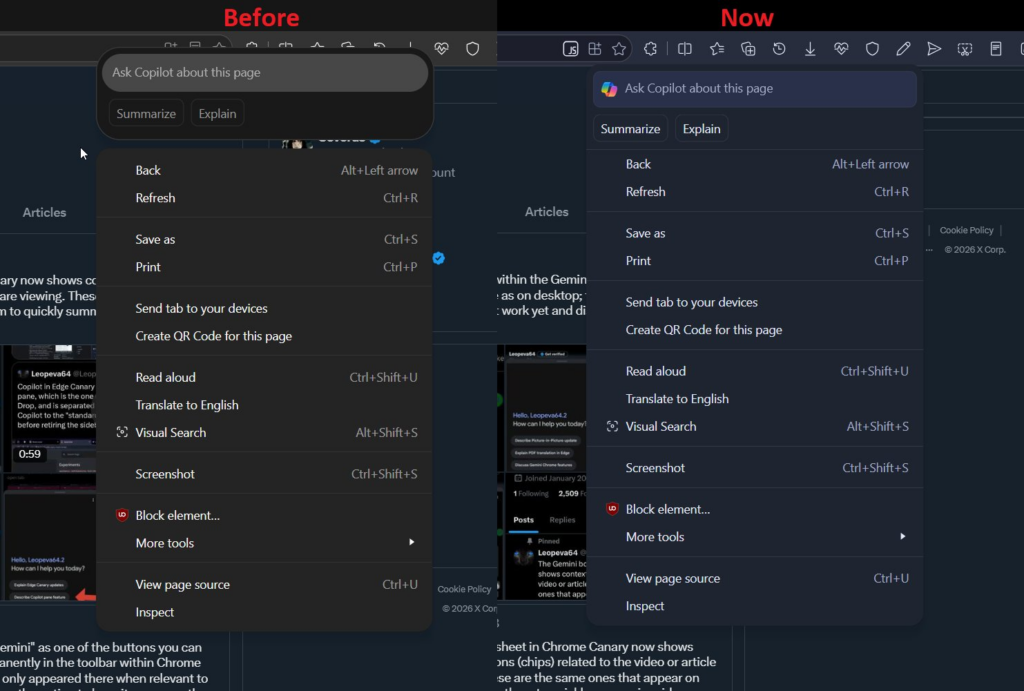Select Send tab to your devices in Now menu
Screen dimensions: 1024x691
[x=755, y=302]
